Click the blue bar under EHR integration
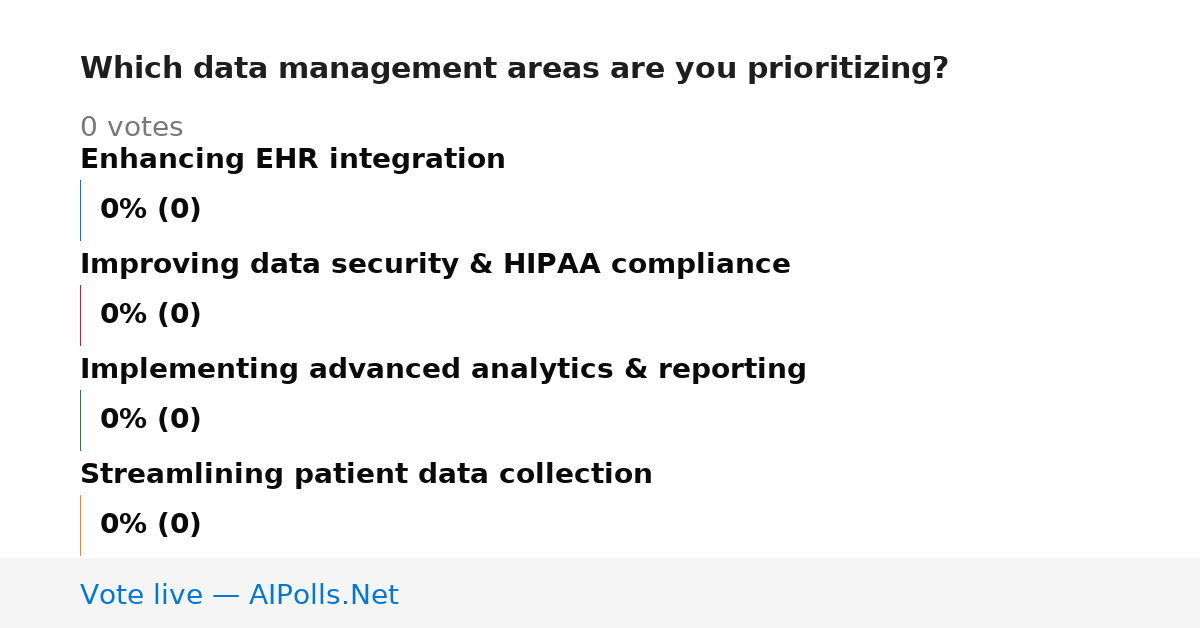Screen dimensions: 1200x628 pyautogui.click(x=80, y=210)
